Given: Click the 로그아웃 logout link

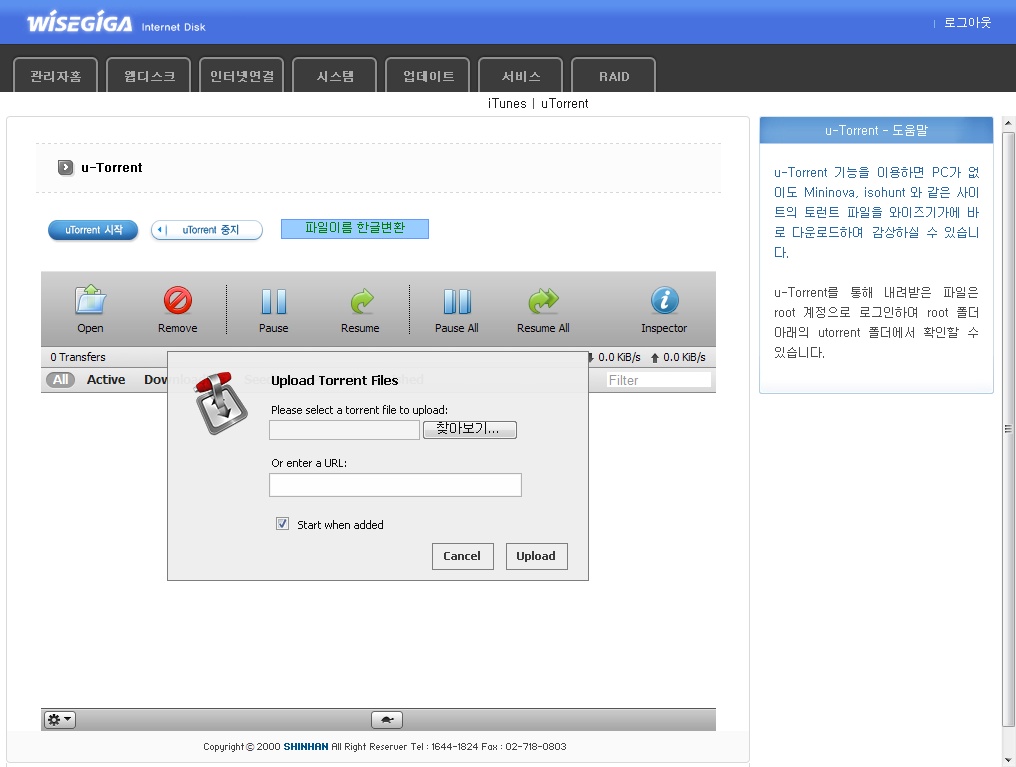Looking at the screenshot, I should [967, 22].
